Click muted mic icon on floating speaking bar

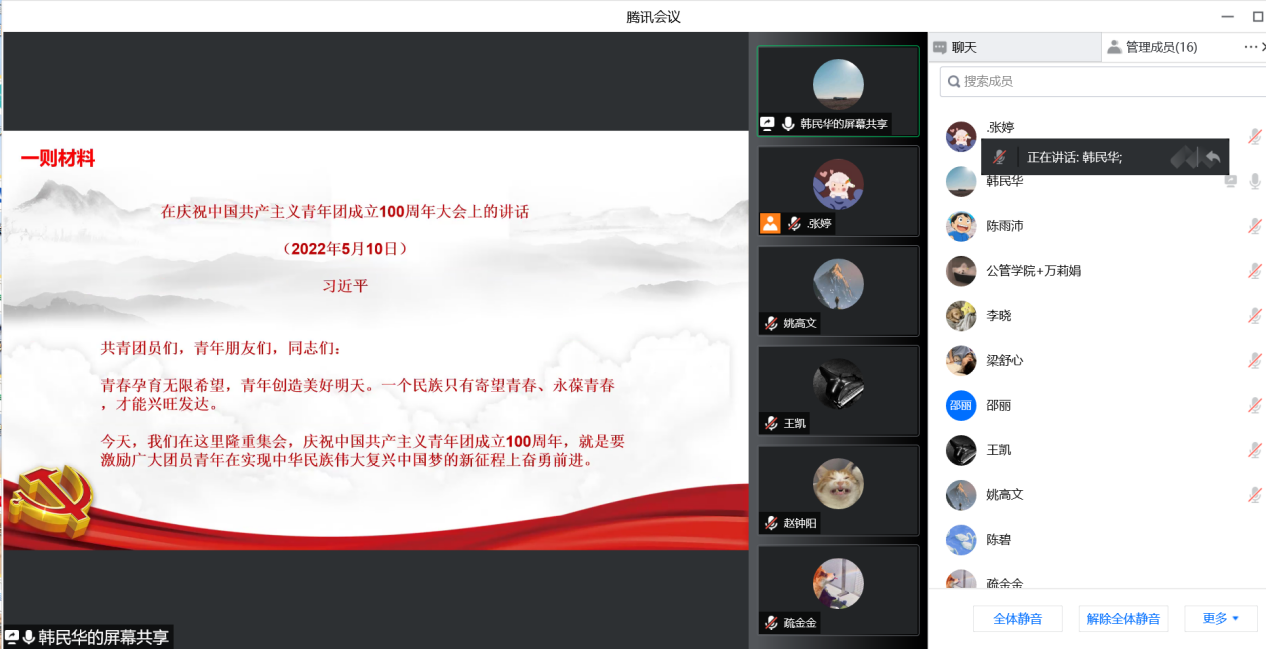click(x=999, y=157)
